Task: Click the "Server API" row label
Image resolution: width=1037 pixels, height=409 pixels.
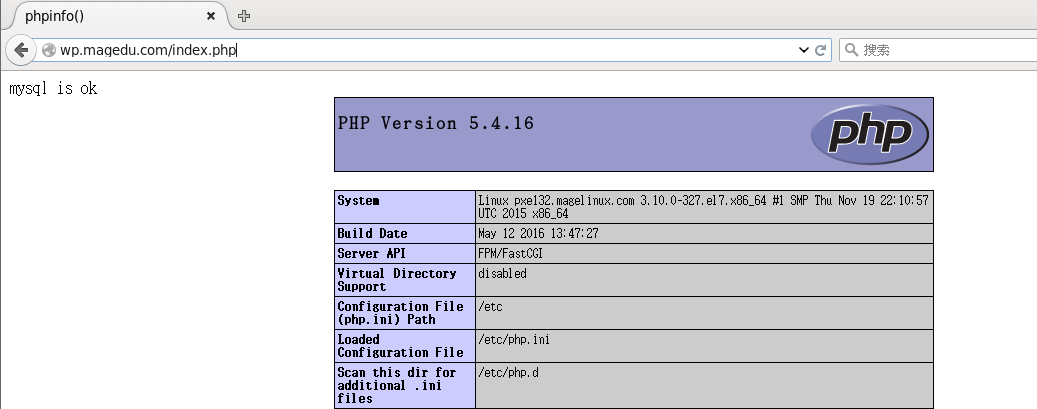Action: pyautogui.click(x=372, y=253)
